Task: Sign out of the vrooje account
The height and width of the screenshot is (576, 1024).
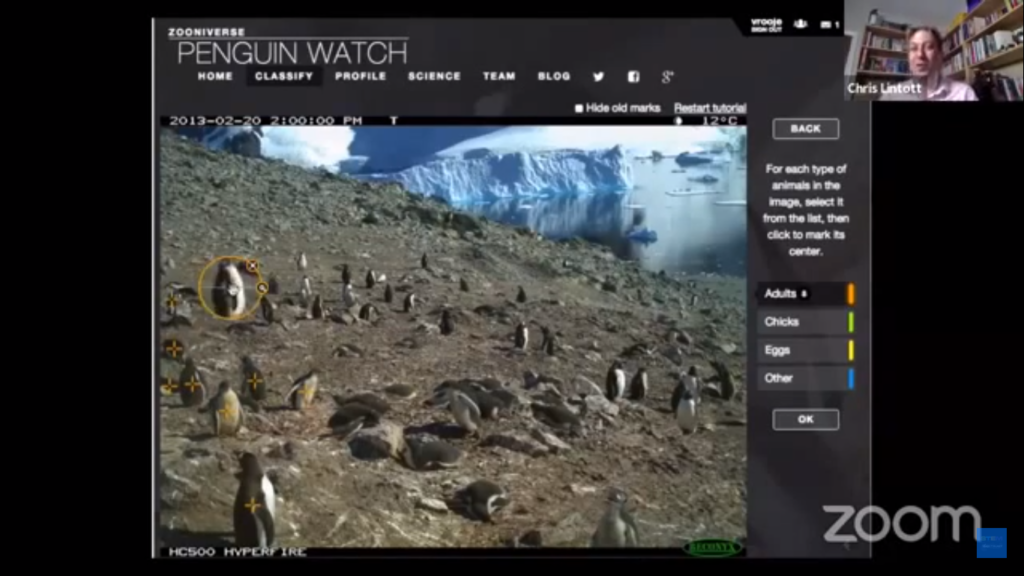Action: [767, 29]
